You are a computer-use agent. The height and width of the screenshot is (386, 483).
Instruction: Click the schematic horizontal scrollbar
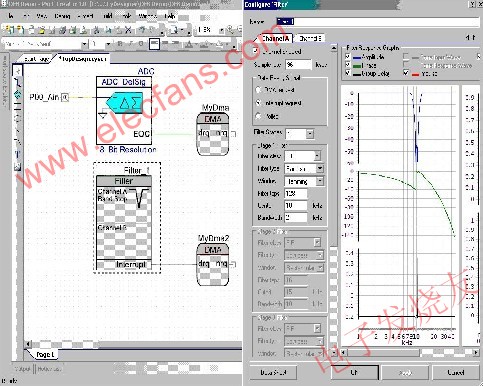[x=133, y=344]
